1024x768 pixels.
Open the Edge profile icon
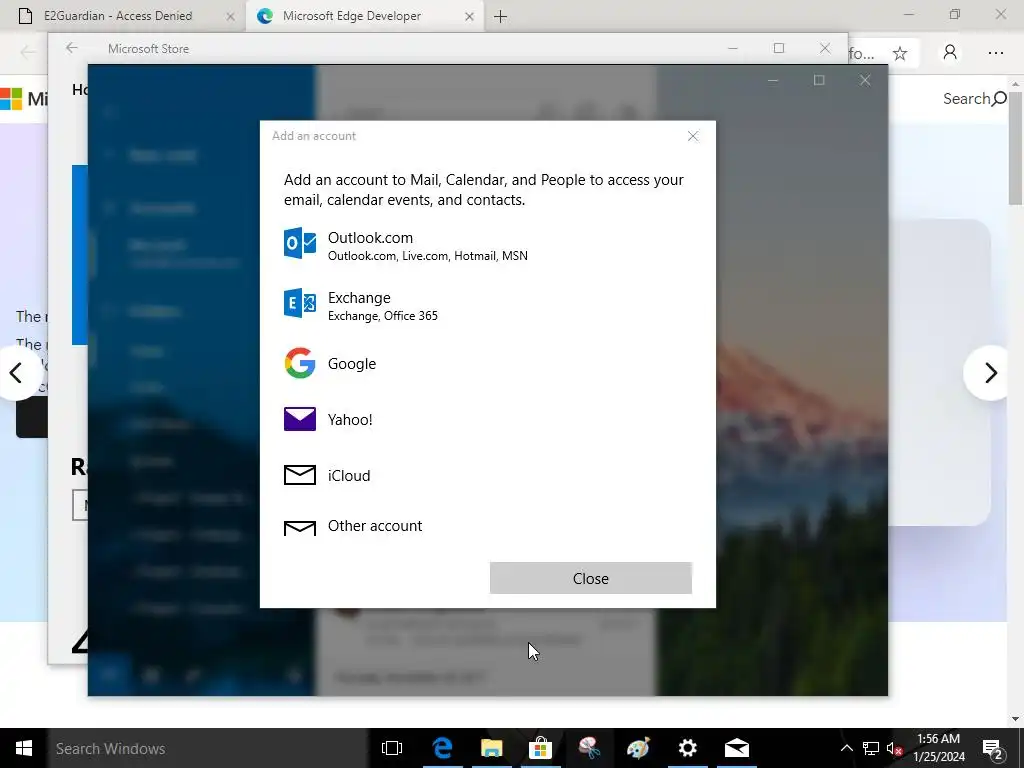950,53
